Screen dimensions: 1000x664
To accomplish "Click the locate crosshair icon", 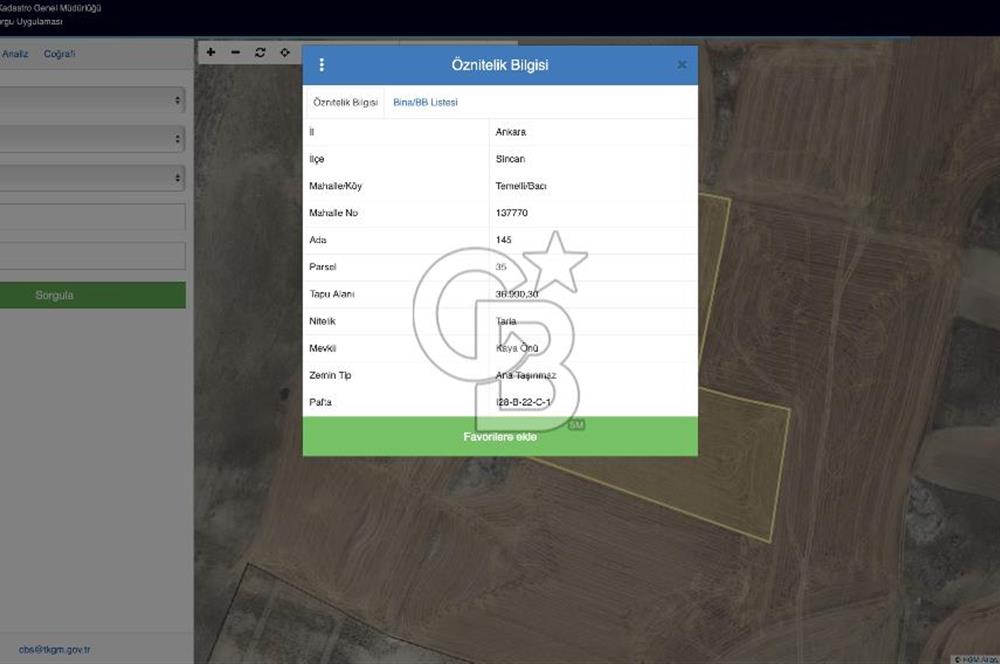I will tap(285, 52).
